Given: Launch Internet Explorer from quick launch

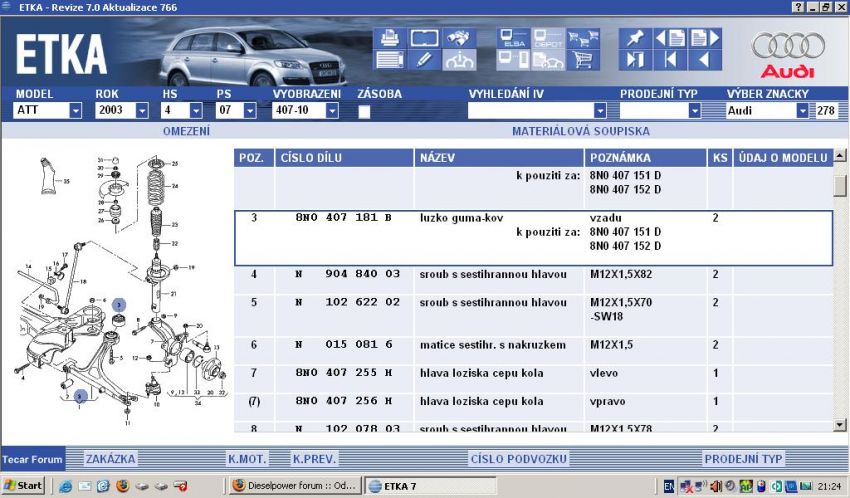Looking at the screenshot, I should [x=65, y=486].
